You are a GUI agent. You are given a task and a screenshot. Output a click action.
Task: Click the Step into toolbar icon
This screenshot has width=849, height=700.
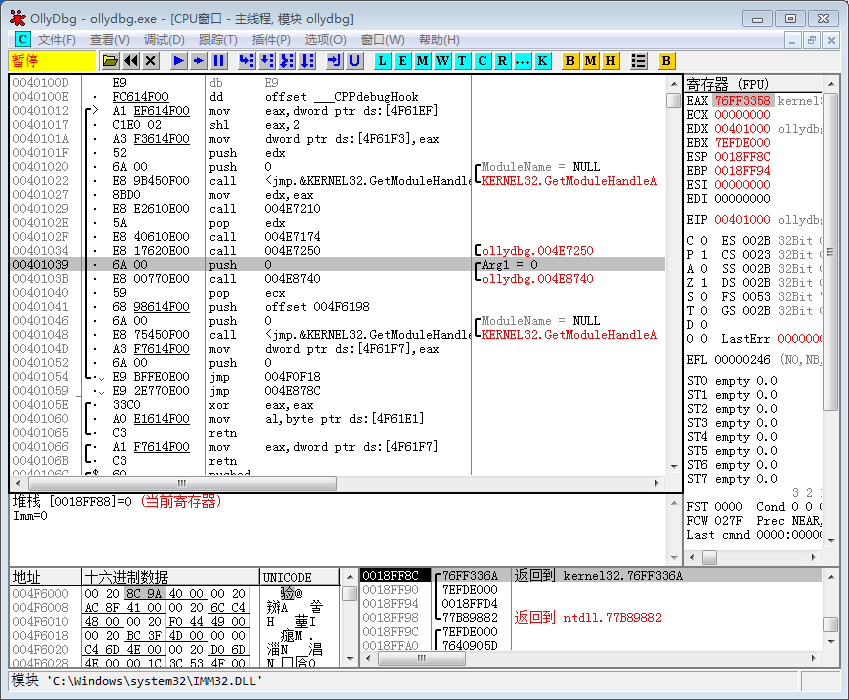point(247,61)
